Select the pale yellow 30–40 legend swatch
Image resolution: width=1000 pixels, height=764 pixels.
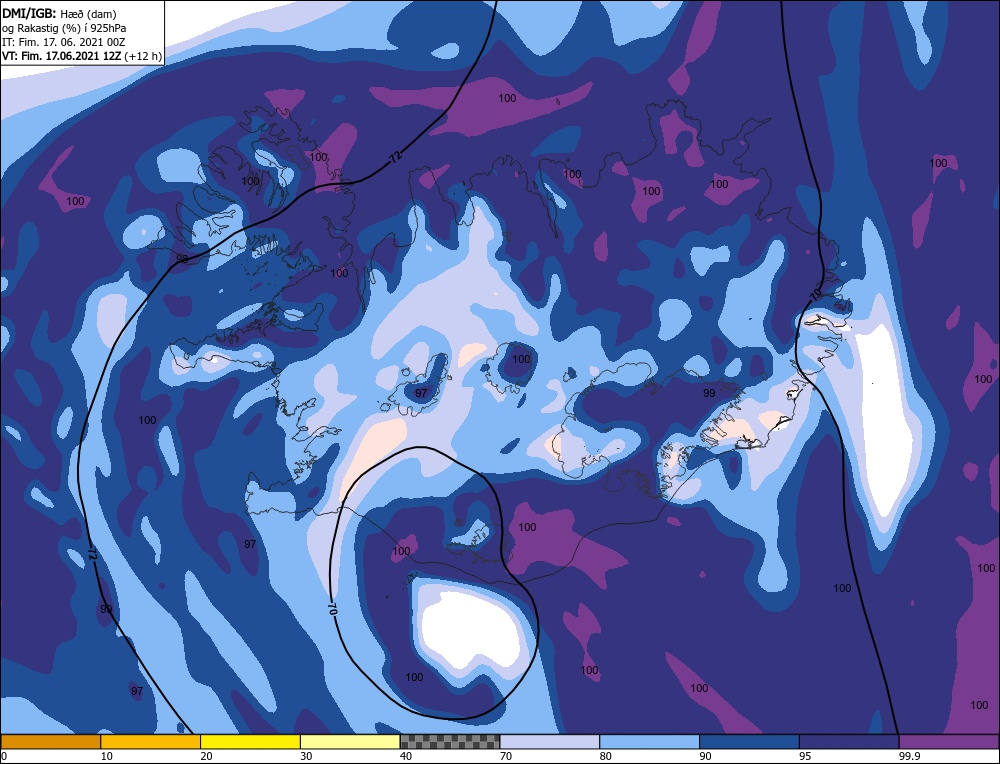coord(350,742)
